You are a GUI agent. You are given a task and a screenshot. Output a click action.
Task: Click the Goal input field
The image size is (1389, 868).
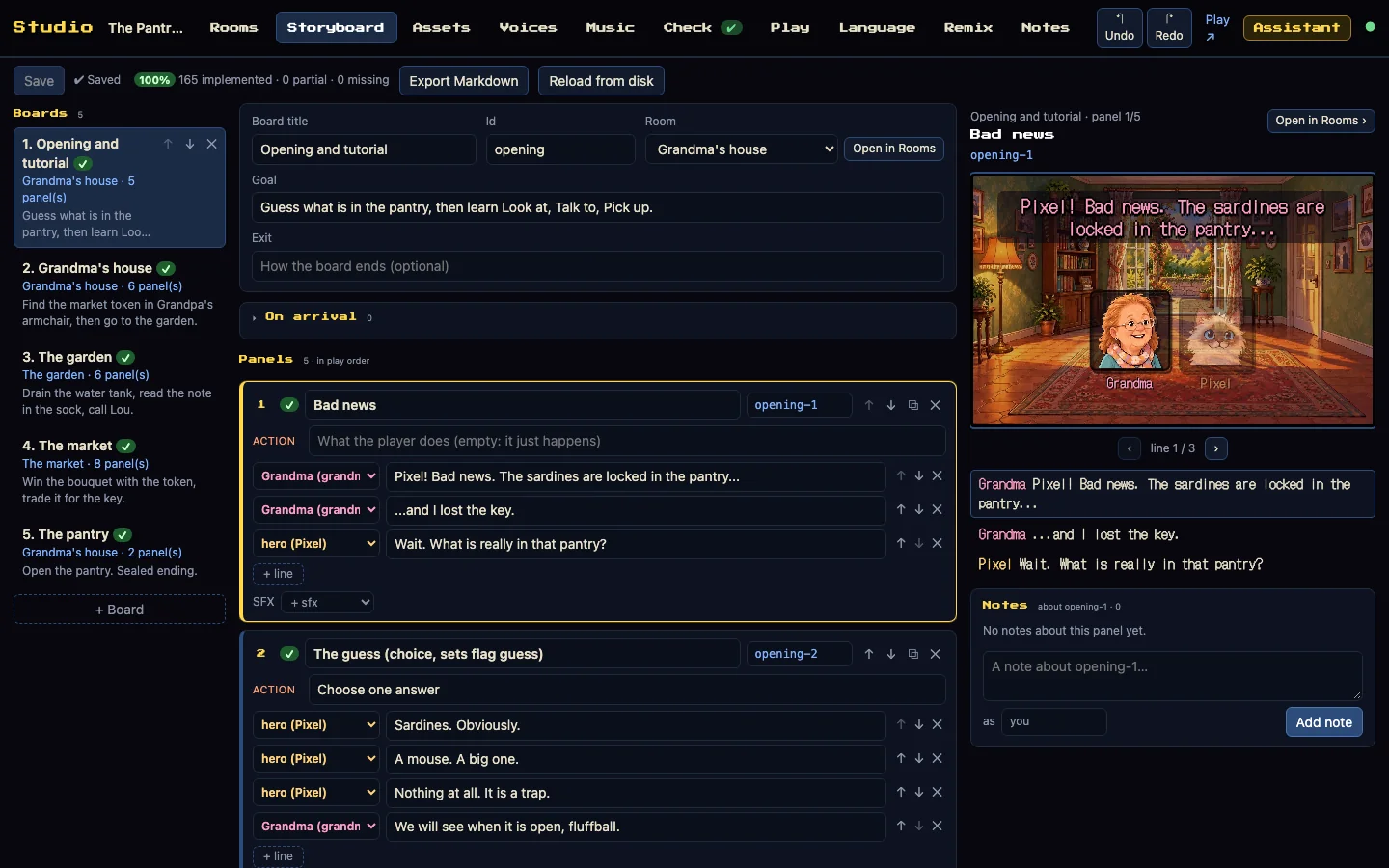coord(598,207)
